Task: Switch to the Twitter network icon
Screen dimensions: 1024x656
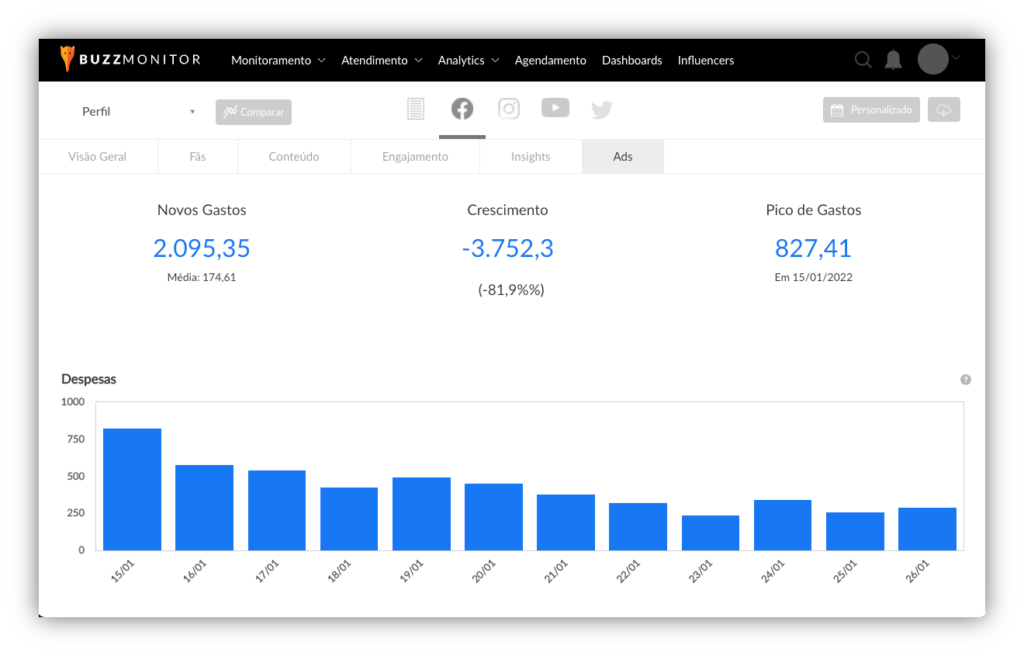Action: [x=601, y=110]
